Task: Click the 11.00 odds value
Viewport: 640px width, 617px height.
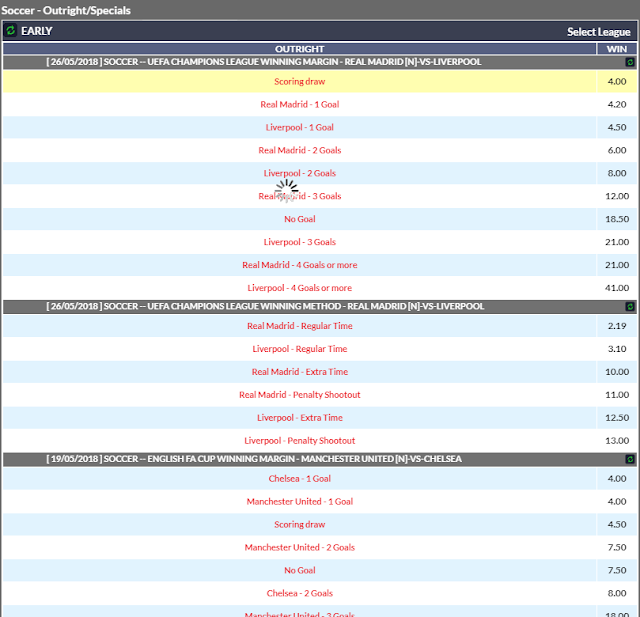Action: 617,395
